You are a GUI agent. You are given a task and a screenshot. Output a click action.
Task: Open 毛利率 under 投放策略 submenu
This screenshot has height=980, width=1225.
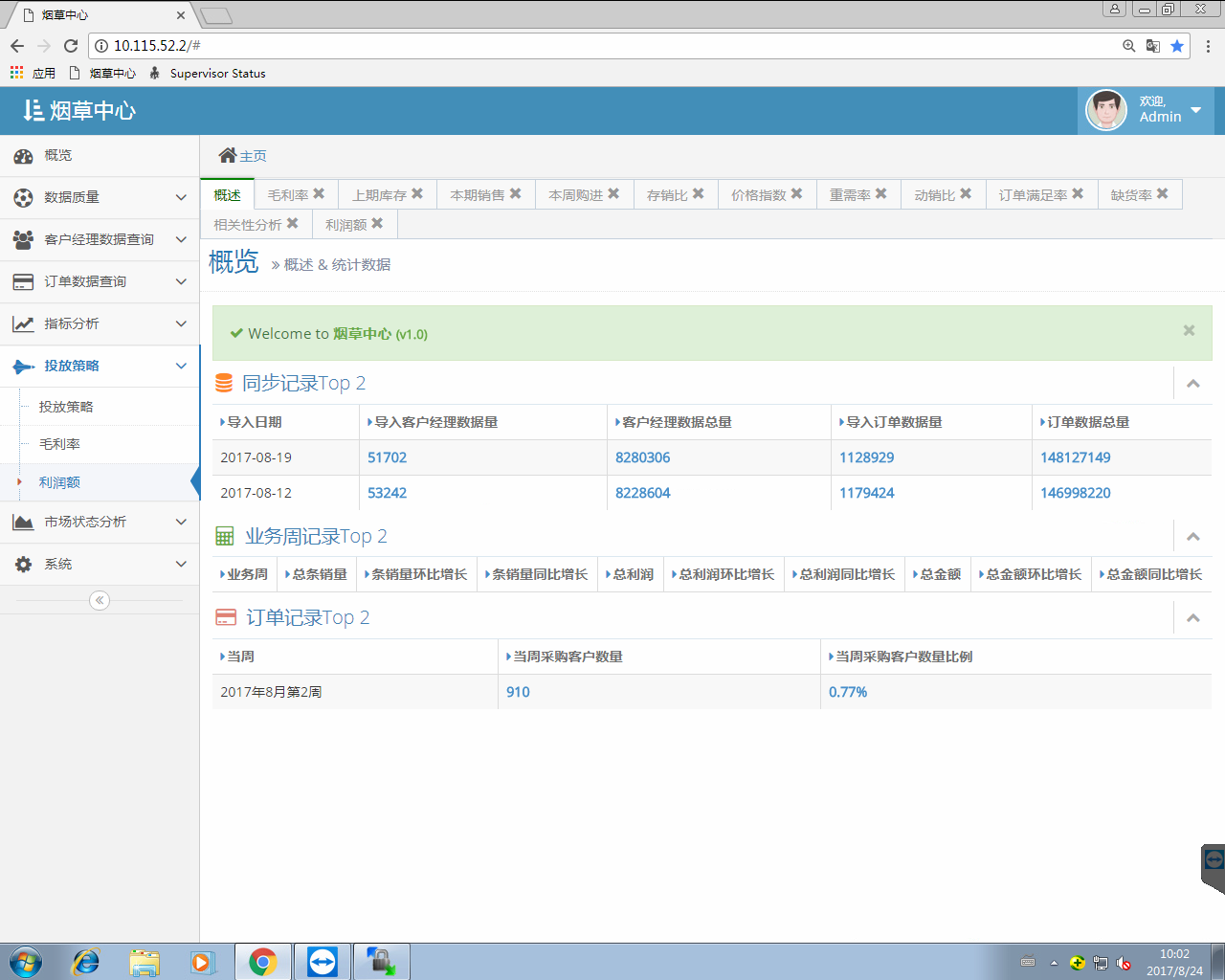59,444
